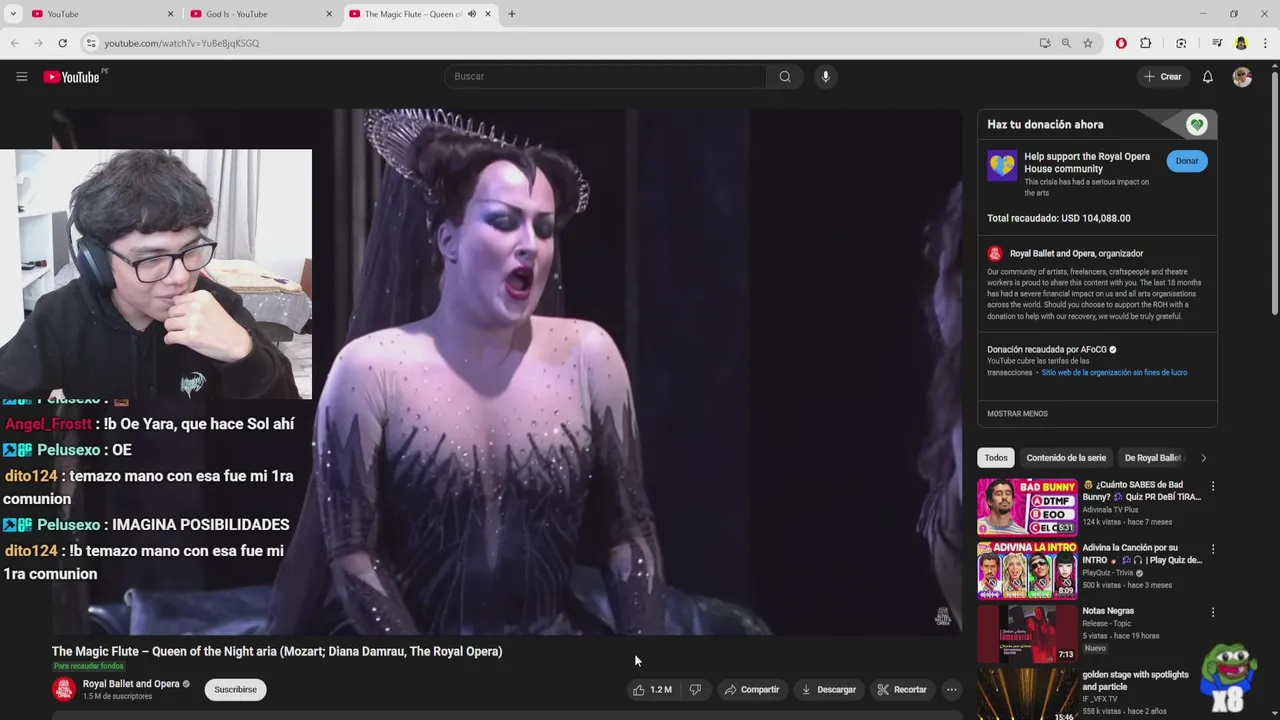
Task: Switch to the first YouTube browser tab
Action: coord(100,14)
